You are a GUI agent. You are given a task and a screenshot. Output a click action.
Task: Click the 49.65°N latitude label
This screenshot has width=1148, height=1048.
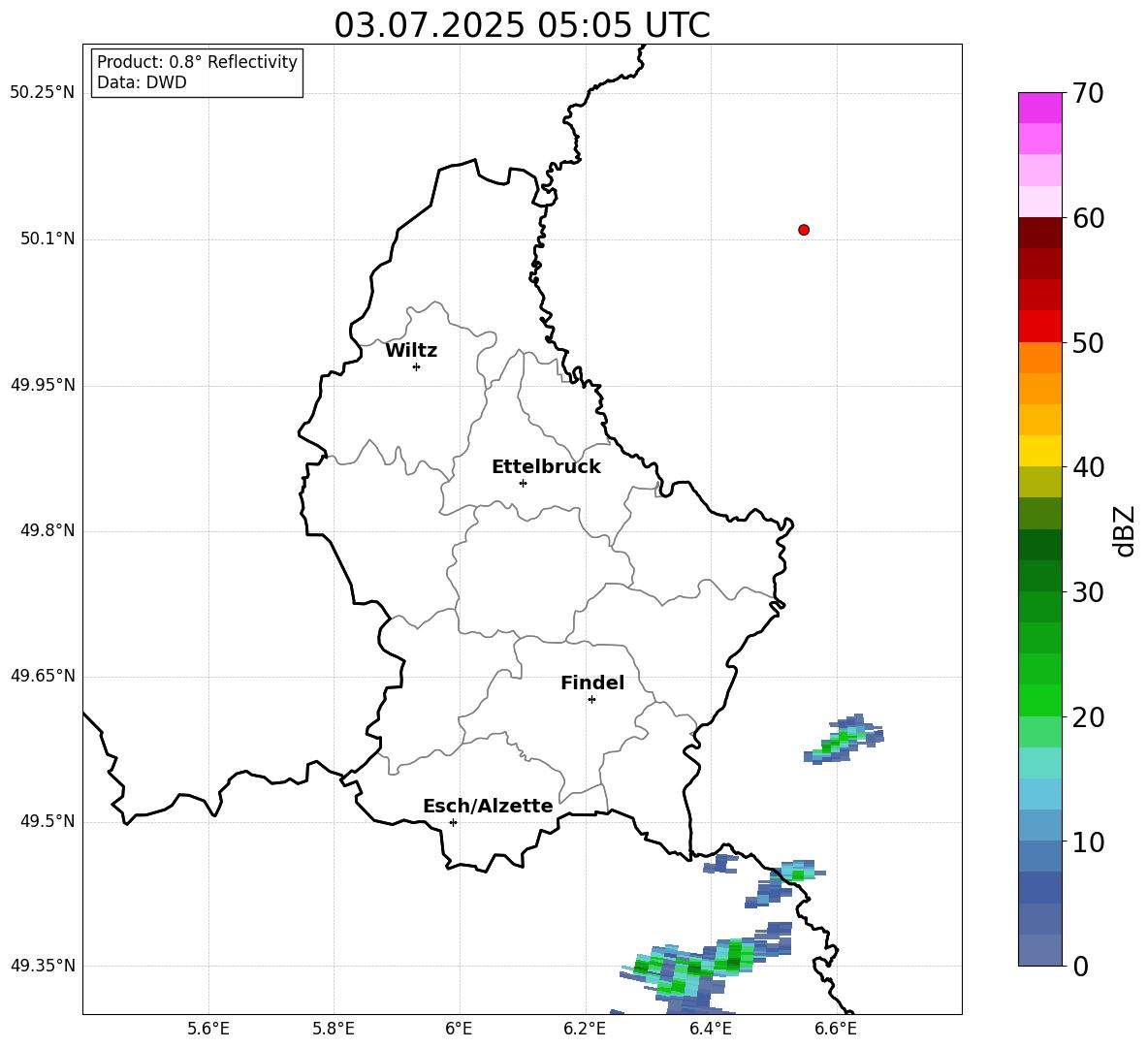[43, 676]
